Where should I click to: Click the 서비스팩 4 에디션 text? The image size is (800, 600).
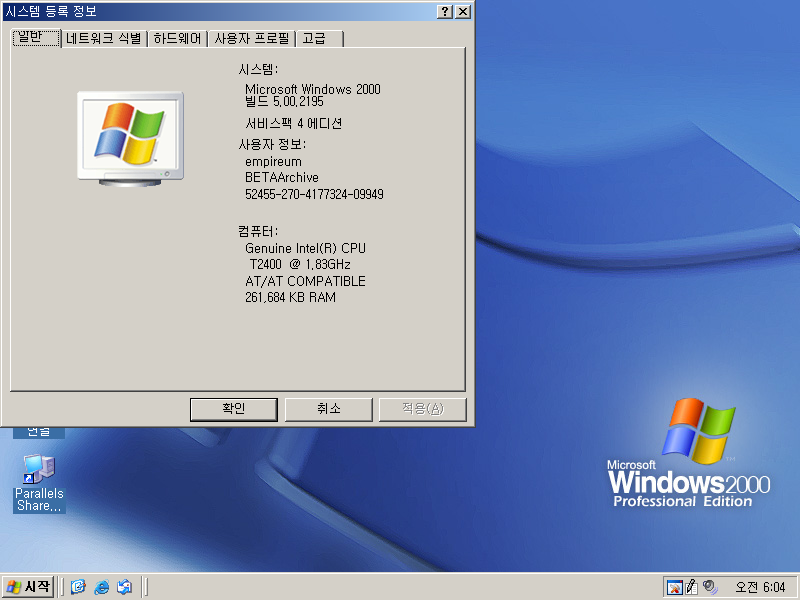click(293, 123)
